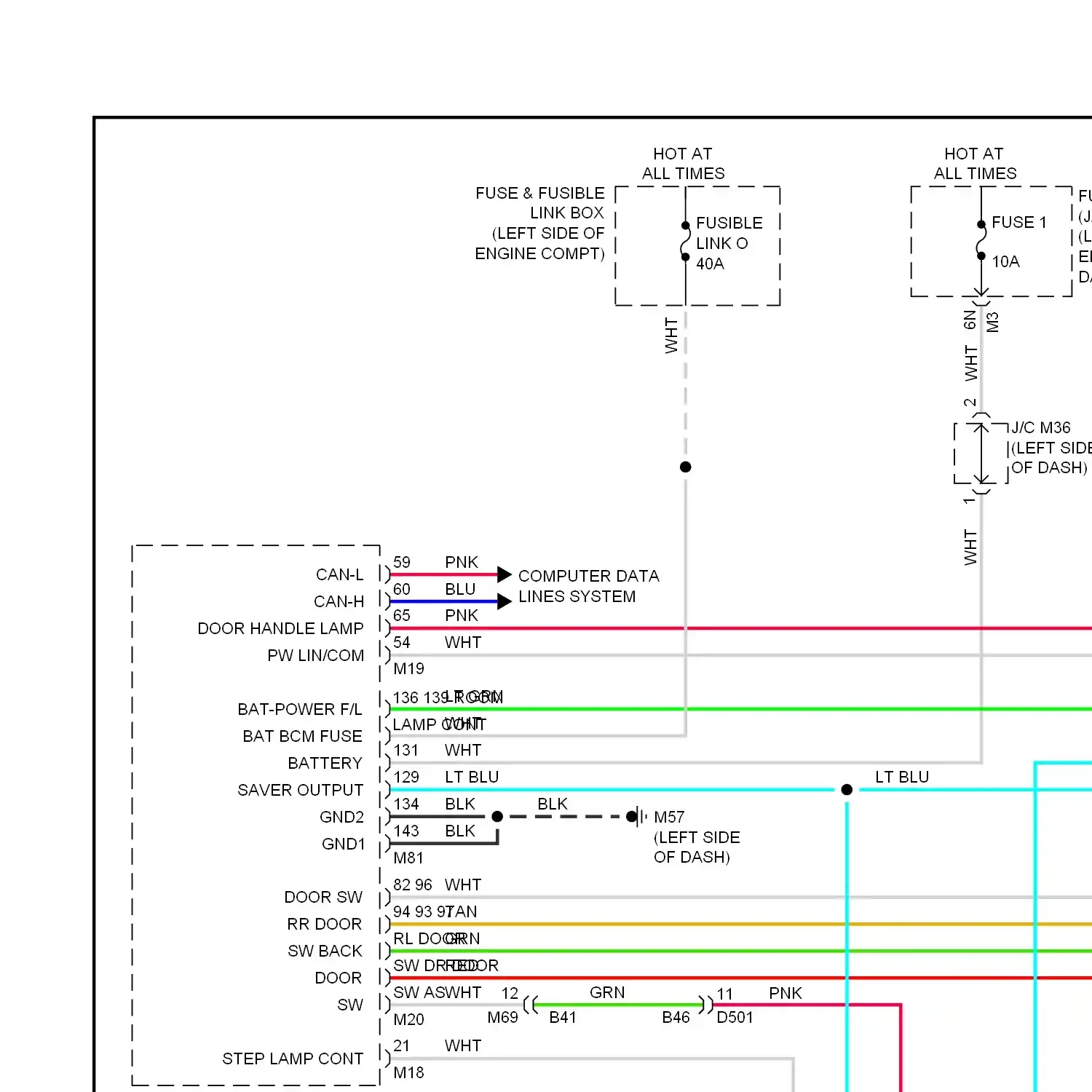Click the fusible link fuse symbol
Viewport: 1092px width, 1092px height.
(x=685, y=241)
